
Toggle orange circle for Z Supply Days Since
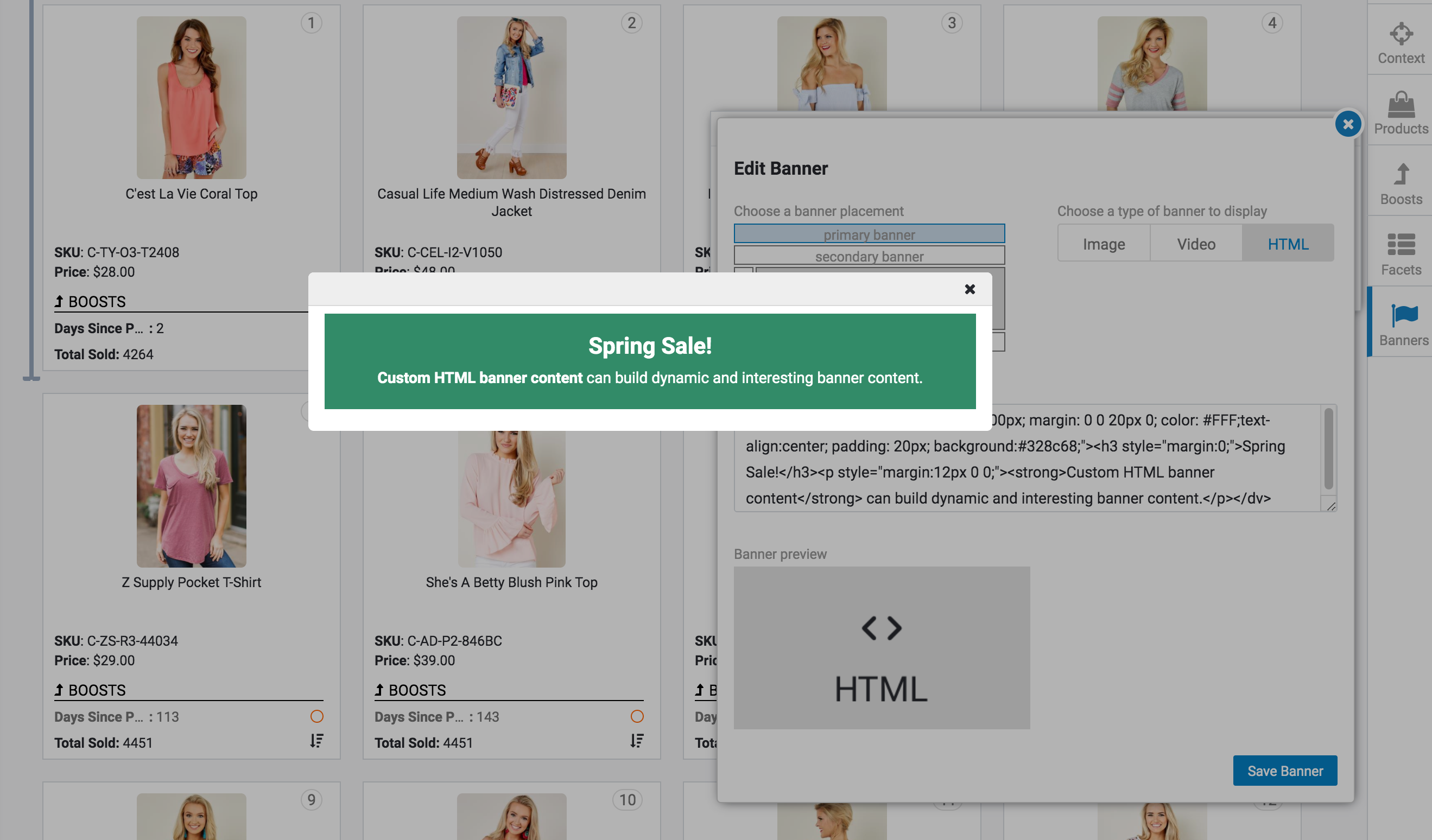[x=316, y=716]
